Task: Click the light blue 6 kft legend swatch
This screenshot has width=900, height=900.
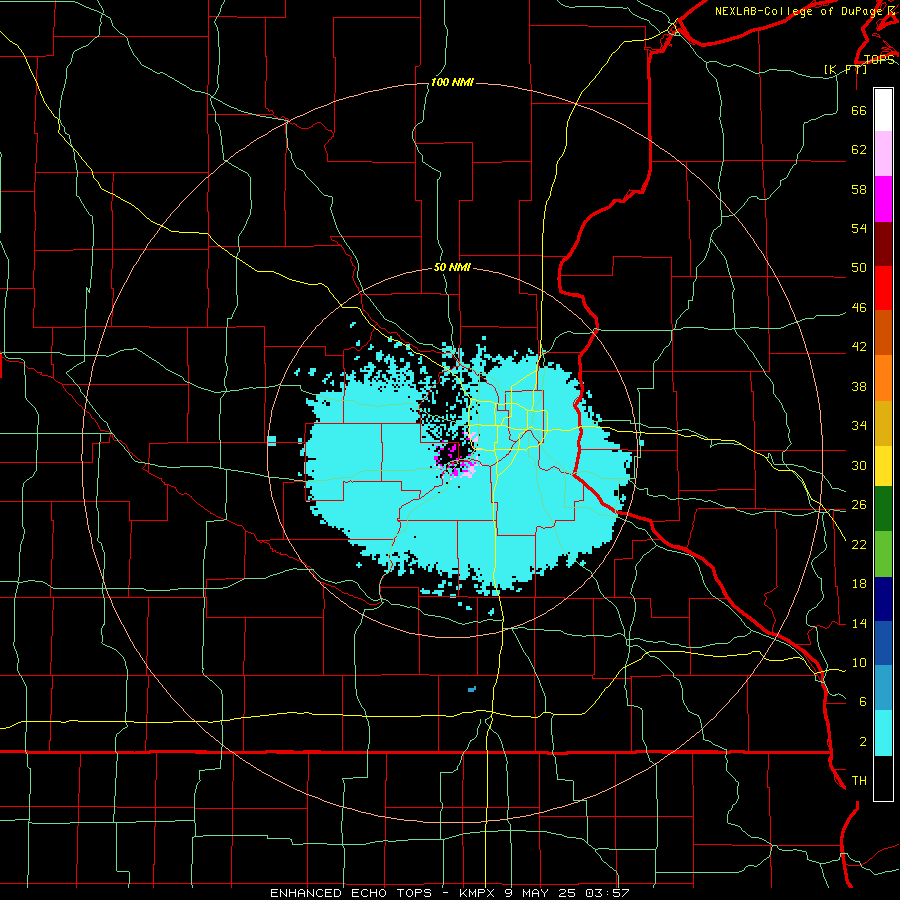Action: point(883,688)
